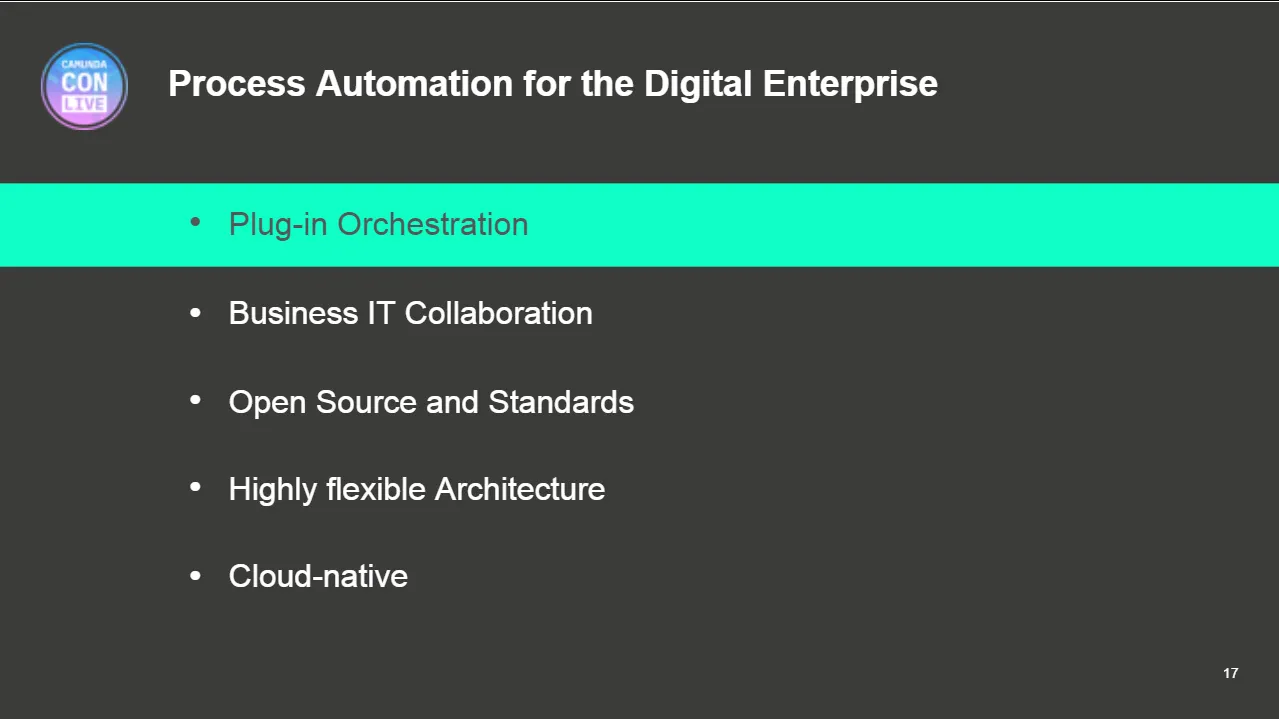Click the "Business IT Collaboration" bullet text
The width and height of the screenshot is (1279, 719).
click(x=410, y=313)
